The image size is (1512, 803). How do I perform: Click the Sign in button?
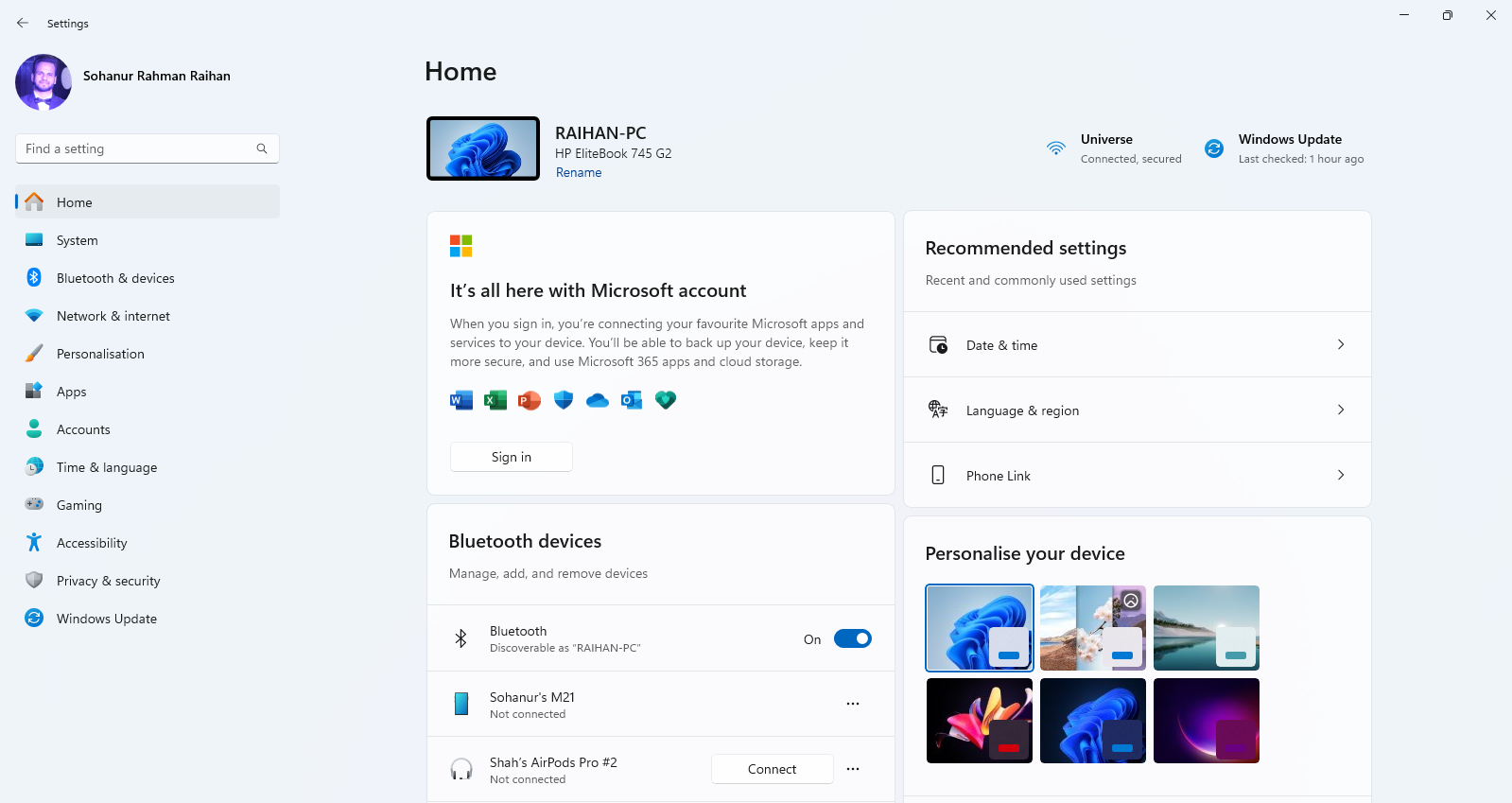[x=512, y=457]
